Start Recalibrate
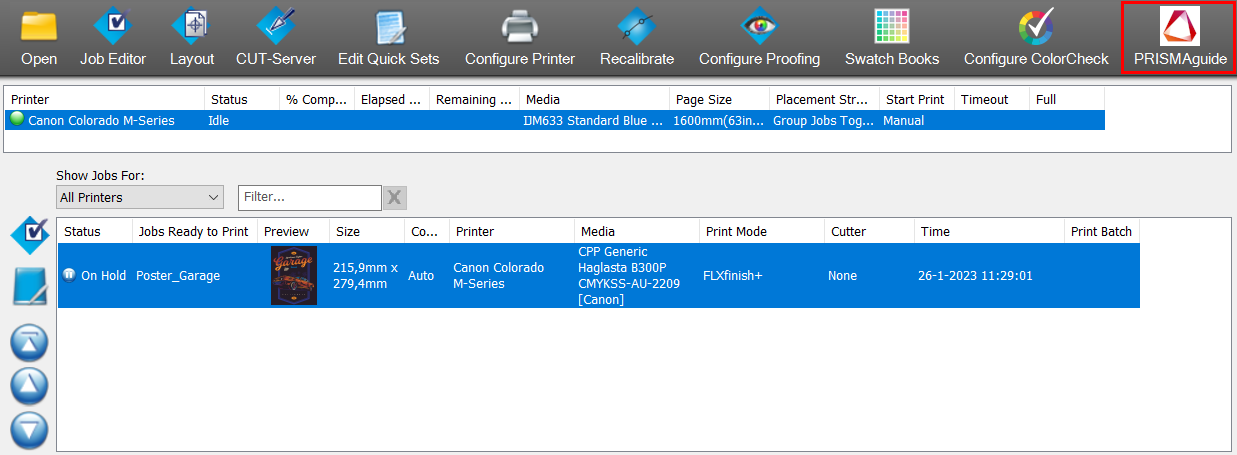 tap(636, 27)
